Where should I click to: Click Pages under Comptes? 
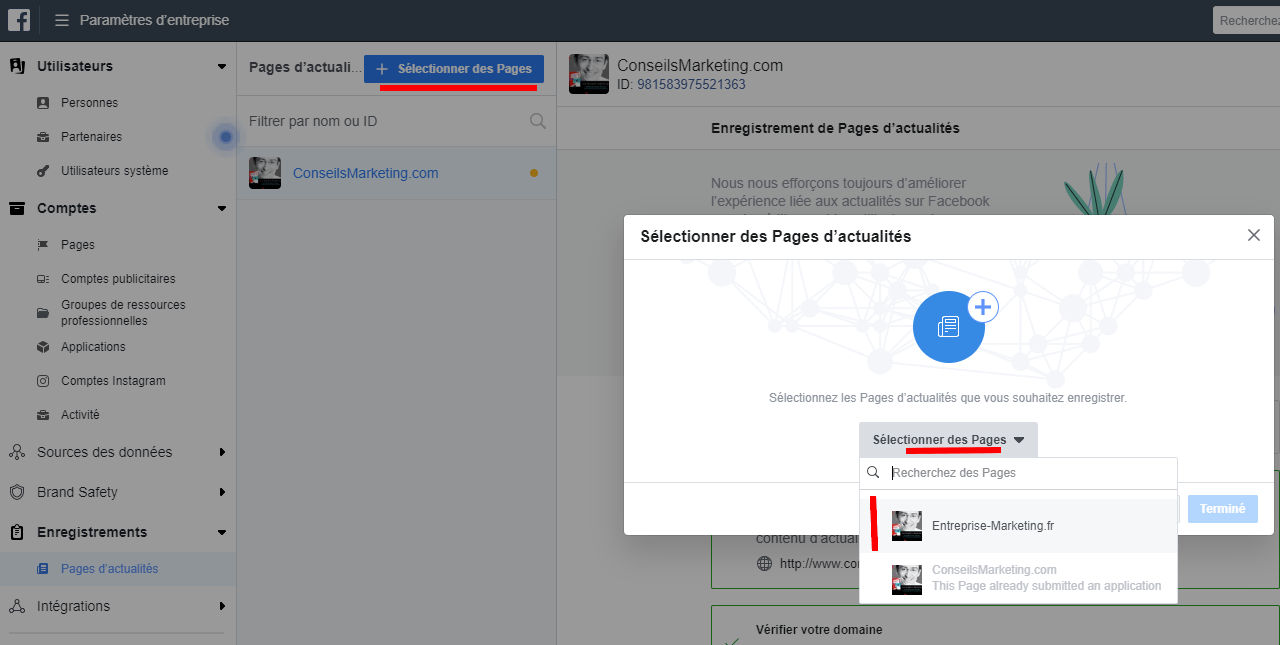(78, 245)
